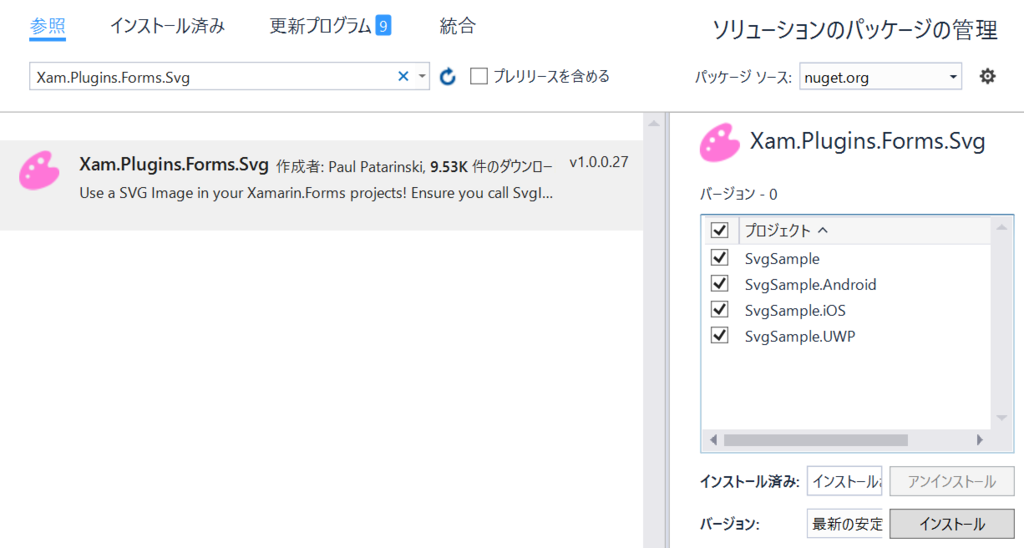Click the v1.0.0.27 version label
The image size is (1024, 548).
click(599, 162)
